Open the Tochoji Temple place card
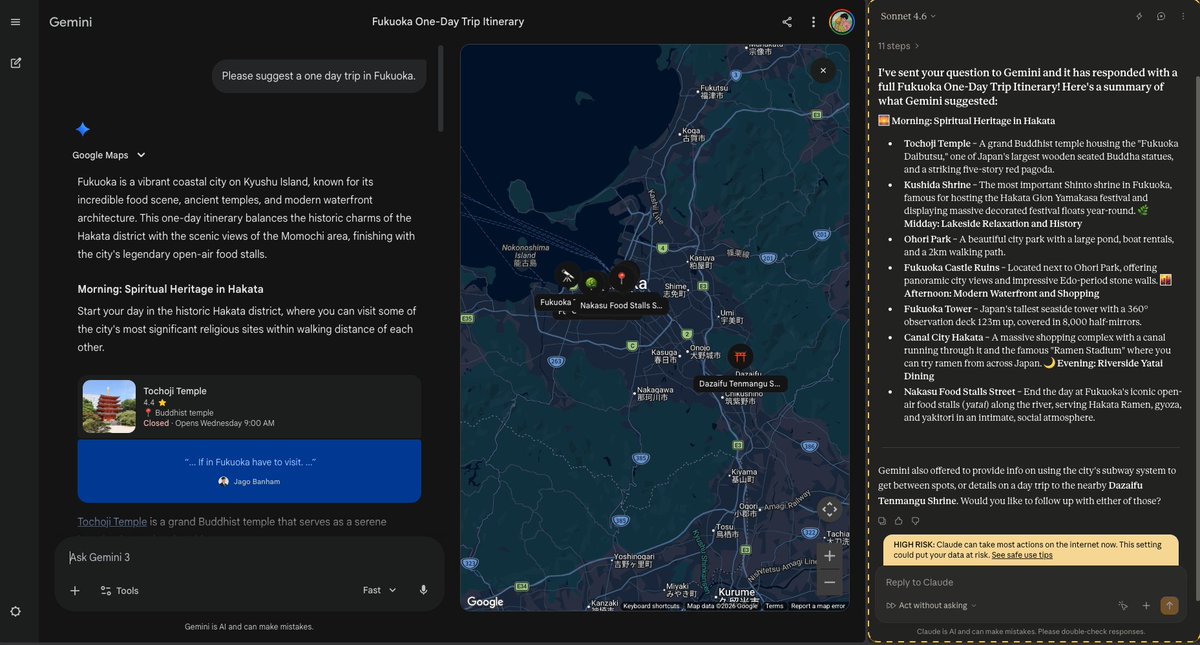This screenshot has height=645, width=1200. click(x=249, y=407)
